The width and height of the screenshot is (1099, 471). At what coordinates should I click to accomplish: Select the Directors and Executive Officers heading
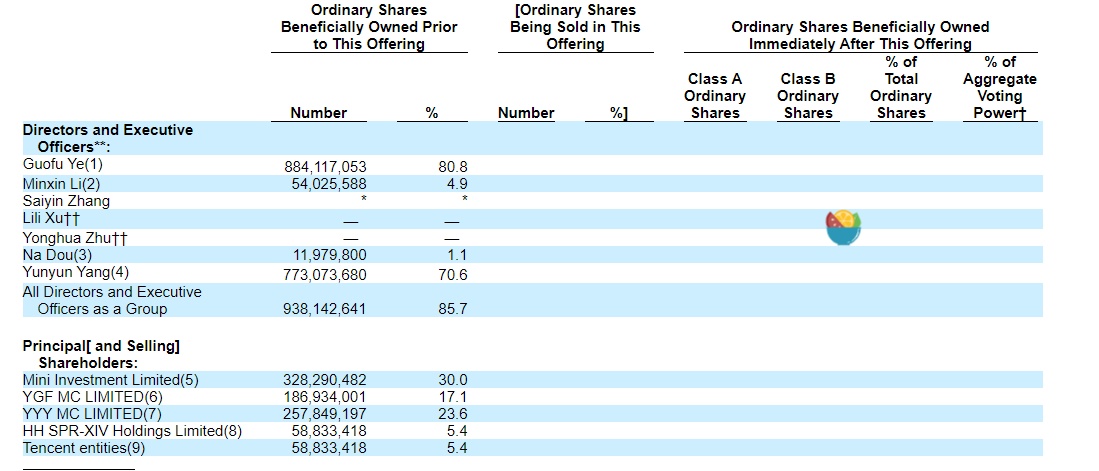[108, 138]
